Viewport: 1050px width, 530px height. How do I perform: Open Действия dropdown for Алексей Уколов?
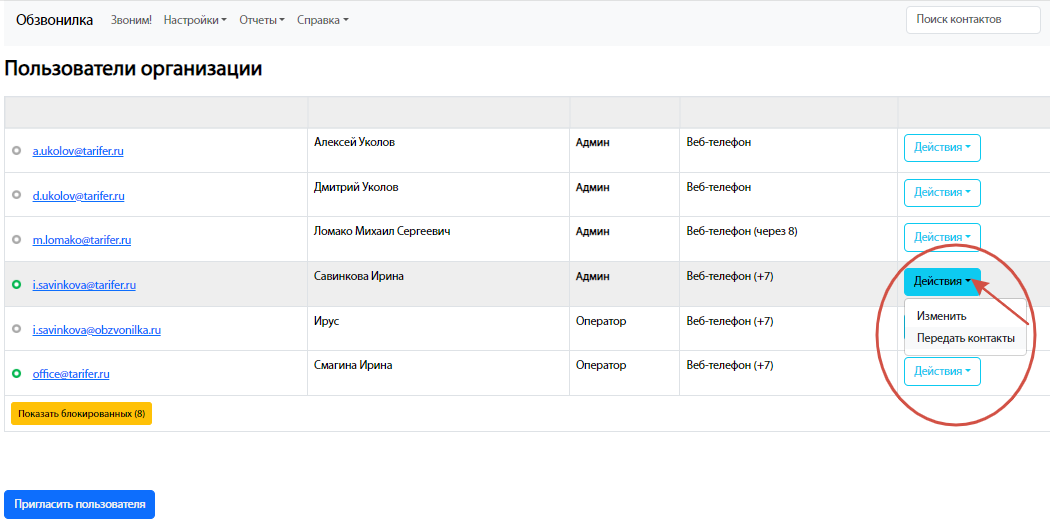pyautogui.click(x=942, y=148)
